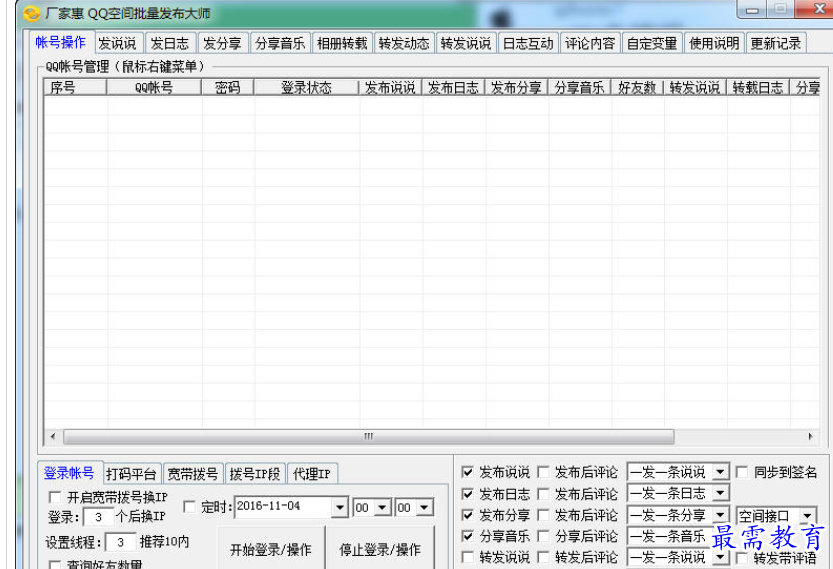Select the 转发动态 tab

(404, 43)
